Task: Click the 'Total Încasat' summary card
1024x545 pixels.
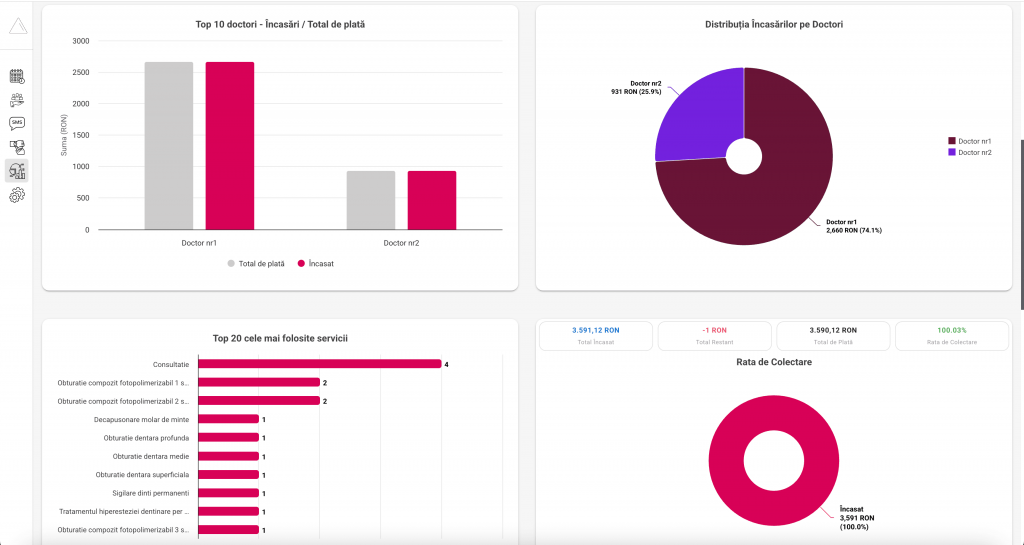Action: click(x=595, y=335)
